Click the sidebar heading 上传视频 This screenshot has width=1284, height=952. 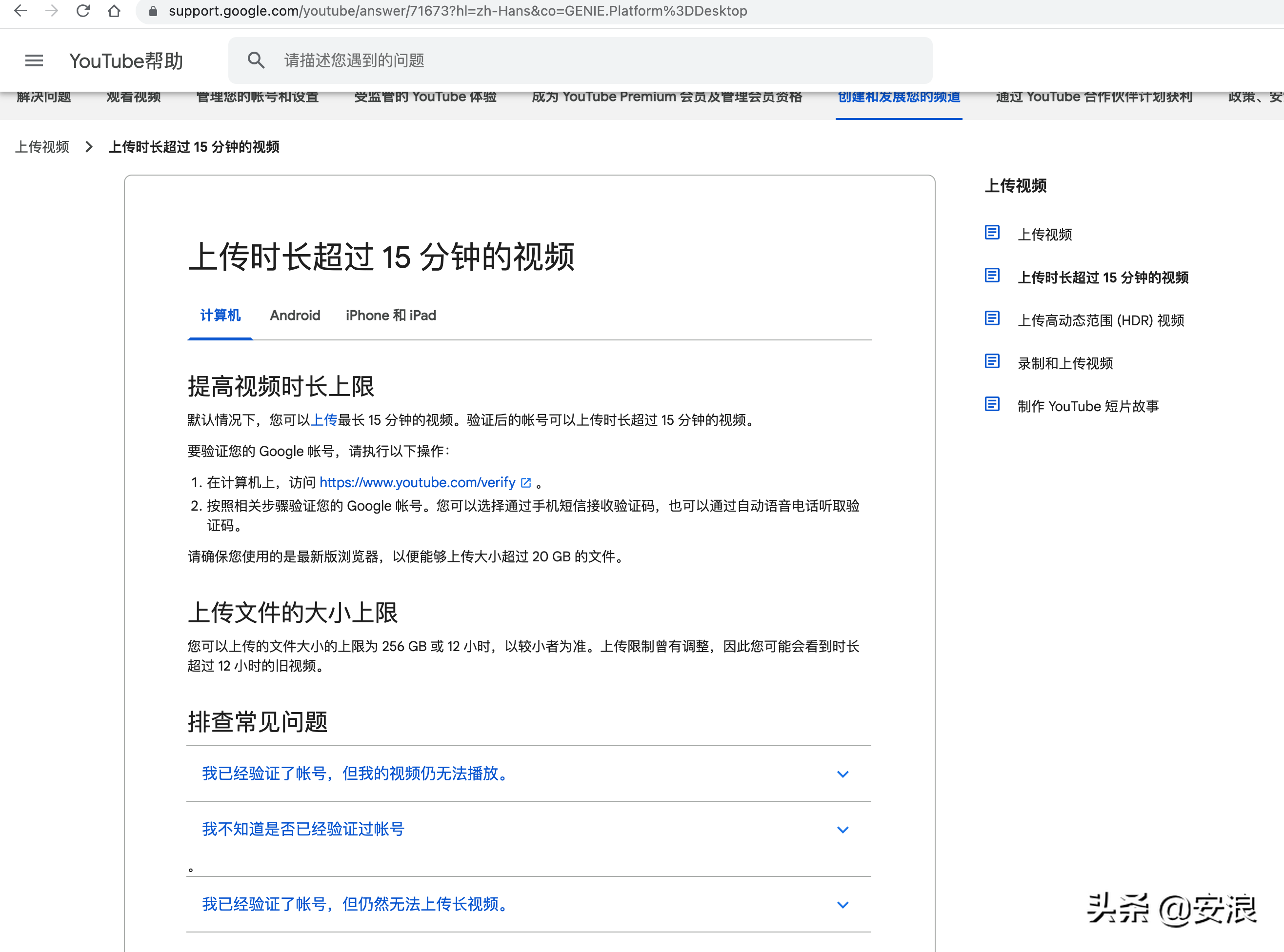point(1016,185)
